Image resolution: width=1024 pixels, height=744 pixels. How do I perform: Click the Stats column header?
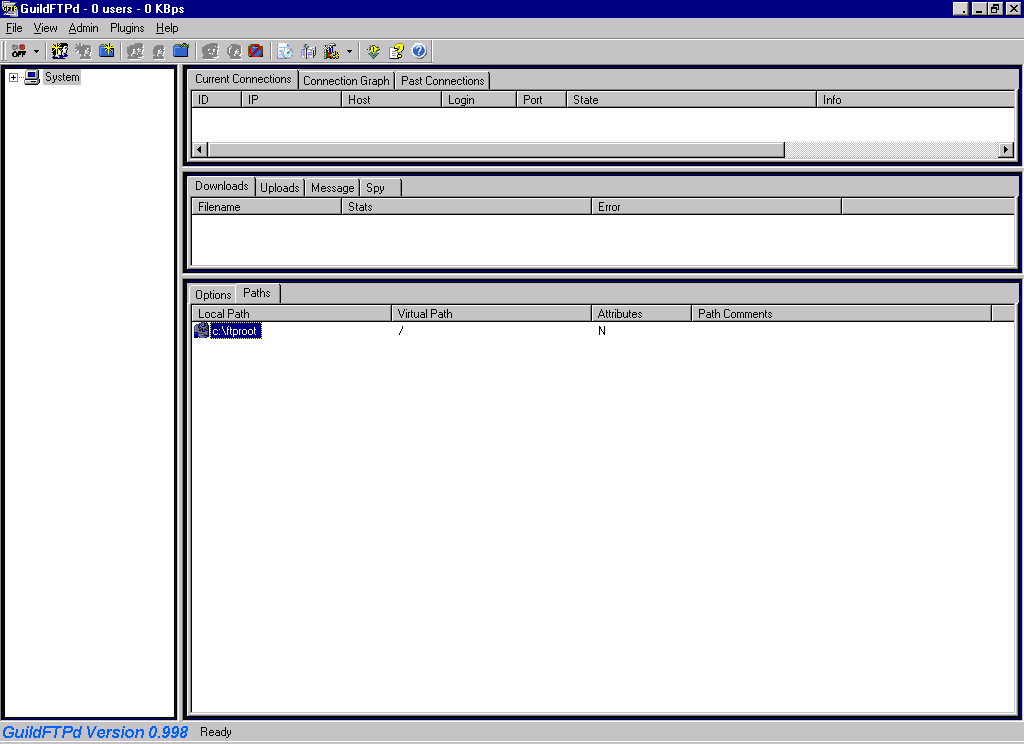click(x=466, y=206)
